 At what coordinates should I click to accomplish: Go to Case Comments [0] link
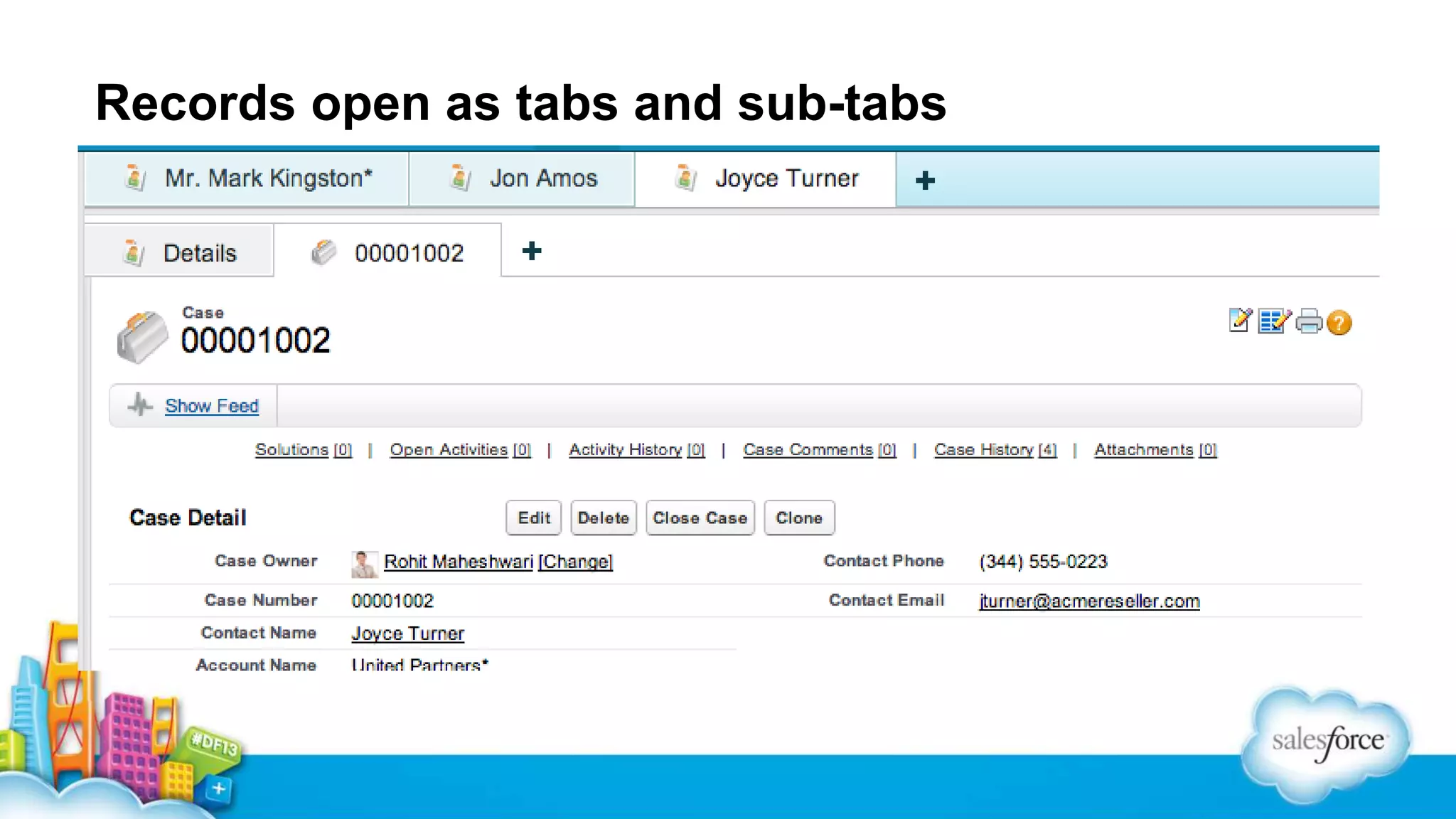(x=820, y=450)
